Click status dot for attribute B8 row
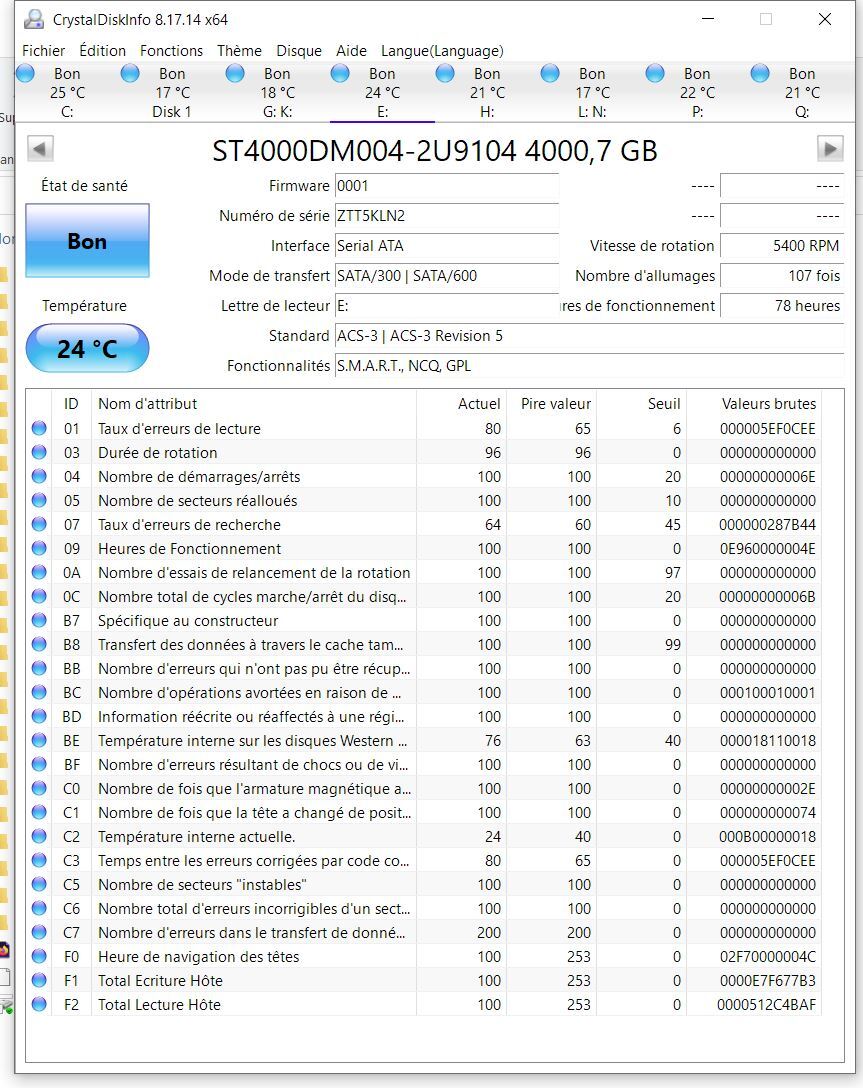863x1088 pixels. coord(39,644)
